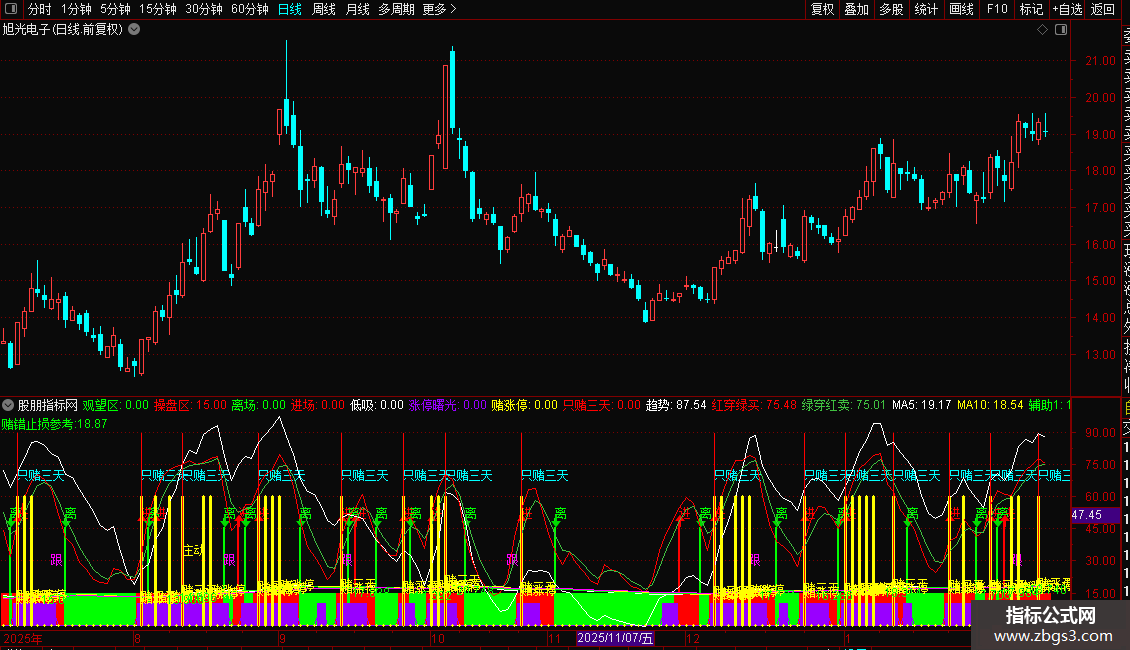Click the diamond marker icon on the chart

pyautogui.click(x=1042, y=30)
